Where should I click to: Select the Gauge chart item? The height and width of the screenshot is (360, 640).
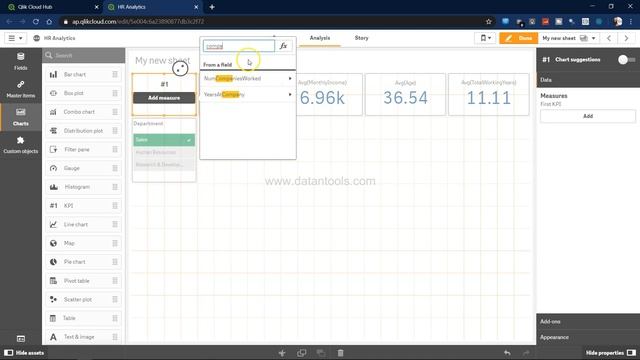tap(84, 168)
